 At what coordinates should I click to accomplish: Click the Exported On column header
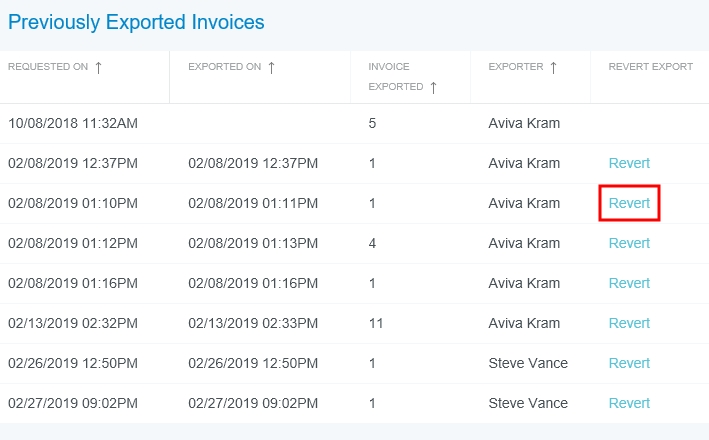click(x=224, y=67)
